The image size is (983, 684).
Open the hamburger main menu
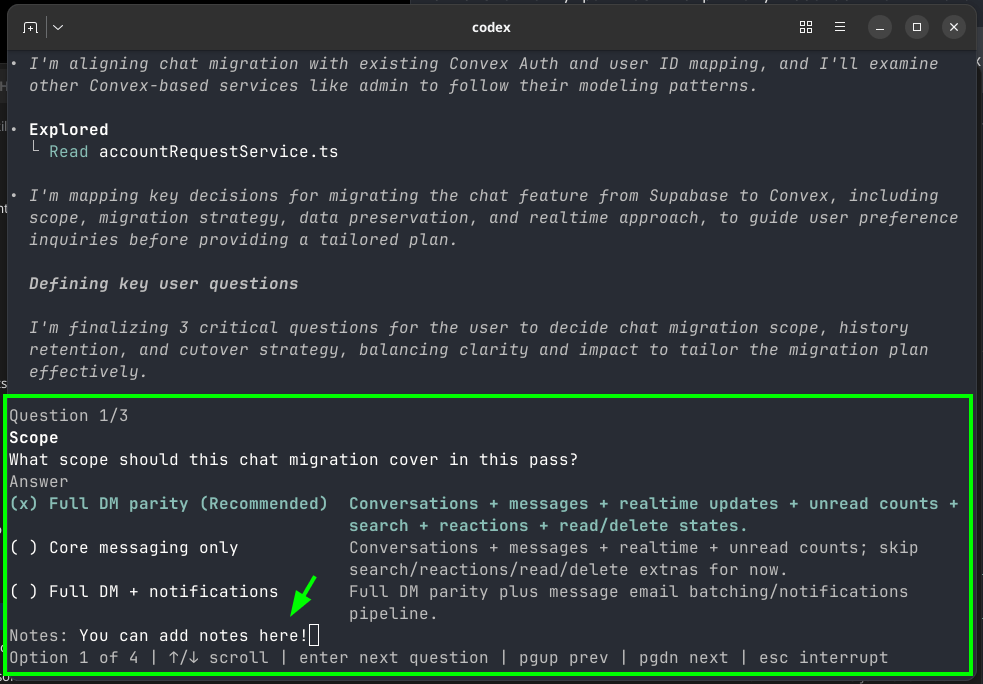pyautogui.click(x=840, y=27)
